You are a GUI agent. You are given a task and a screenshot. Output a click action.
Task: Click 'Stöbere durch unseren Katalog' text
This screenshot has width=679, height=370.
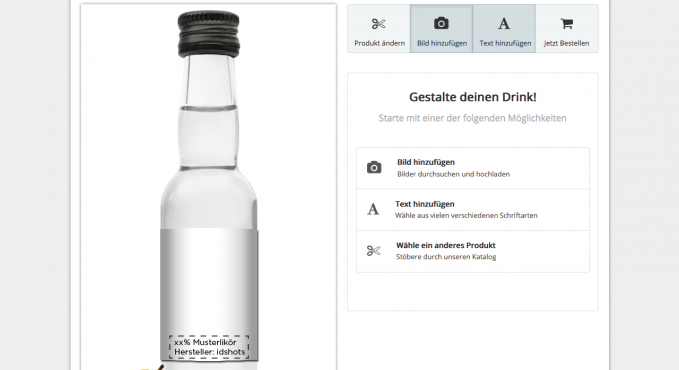point(446,257)
